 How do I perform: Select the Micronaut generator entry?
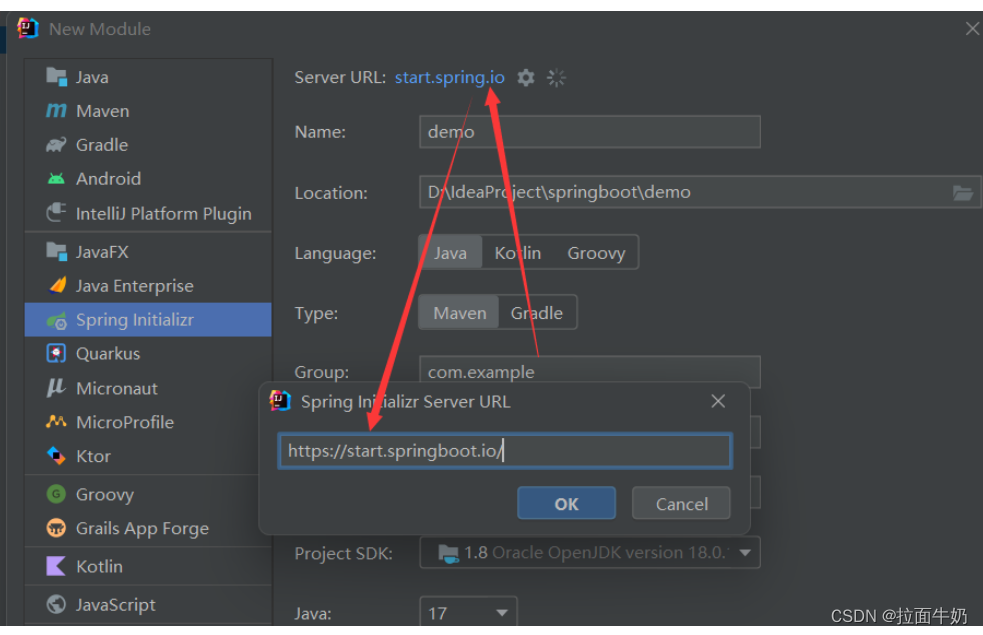148,388
